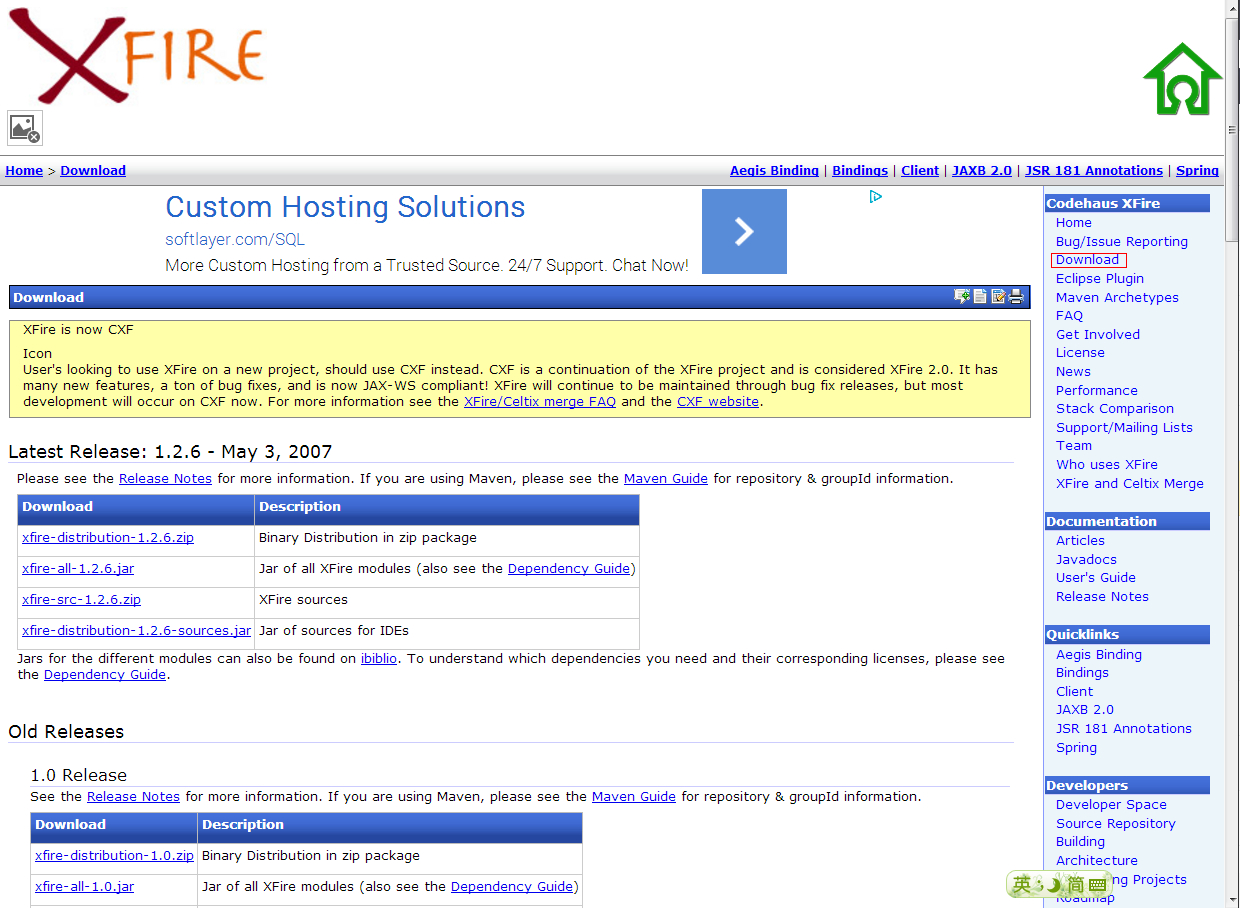Open the Performance sidebar link

(x=1097, y=391)
